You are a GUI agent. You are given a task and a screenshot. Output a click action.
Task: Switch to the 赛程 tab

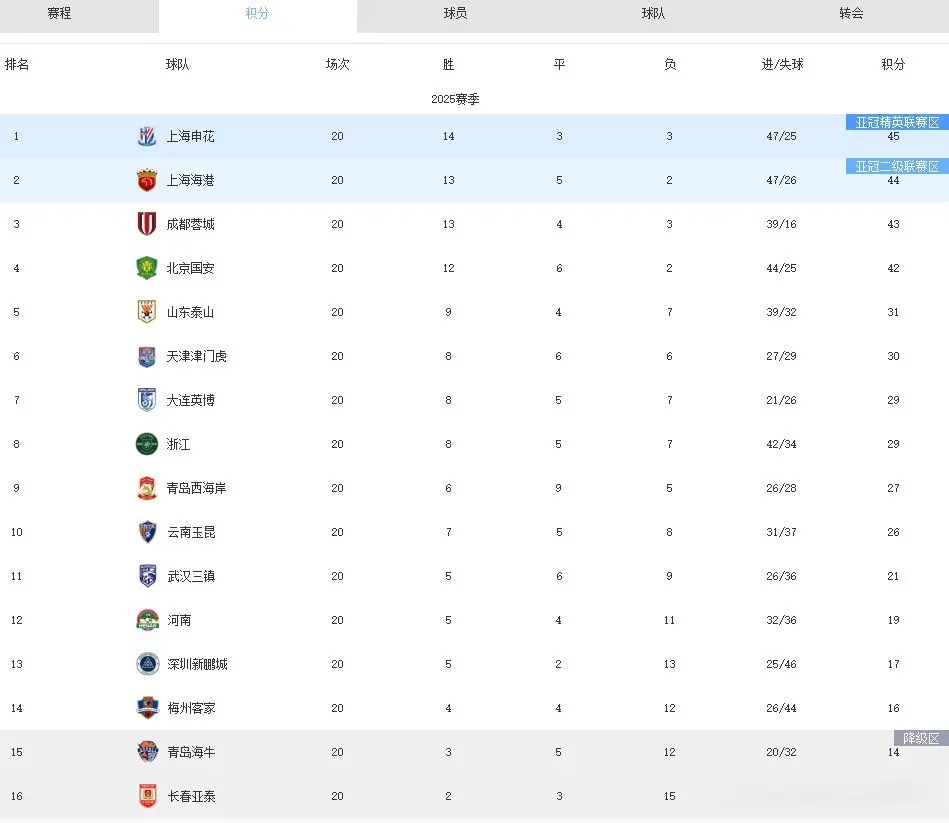pyautogui.click(x=59, y=14)
